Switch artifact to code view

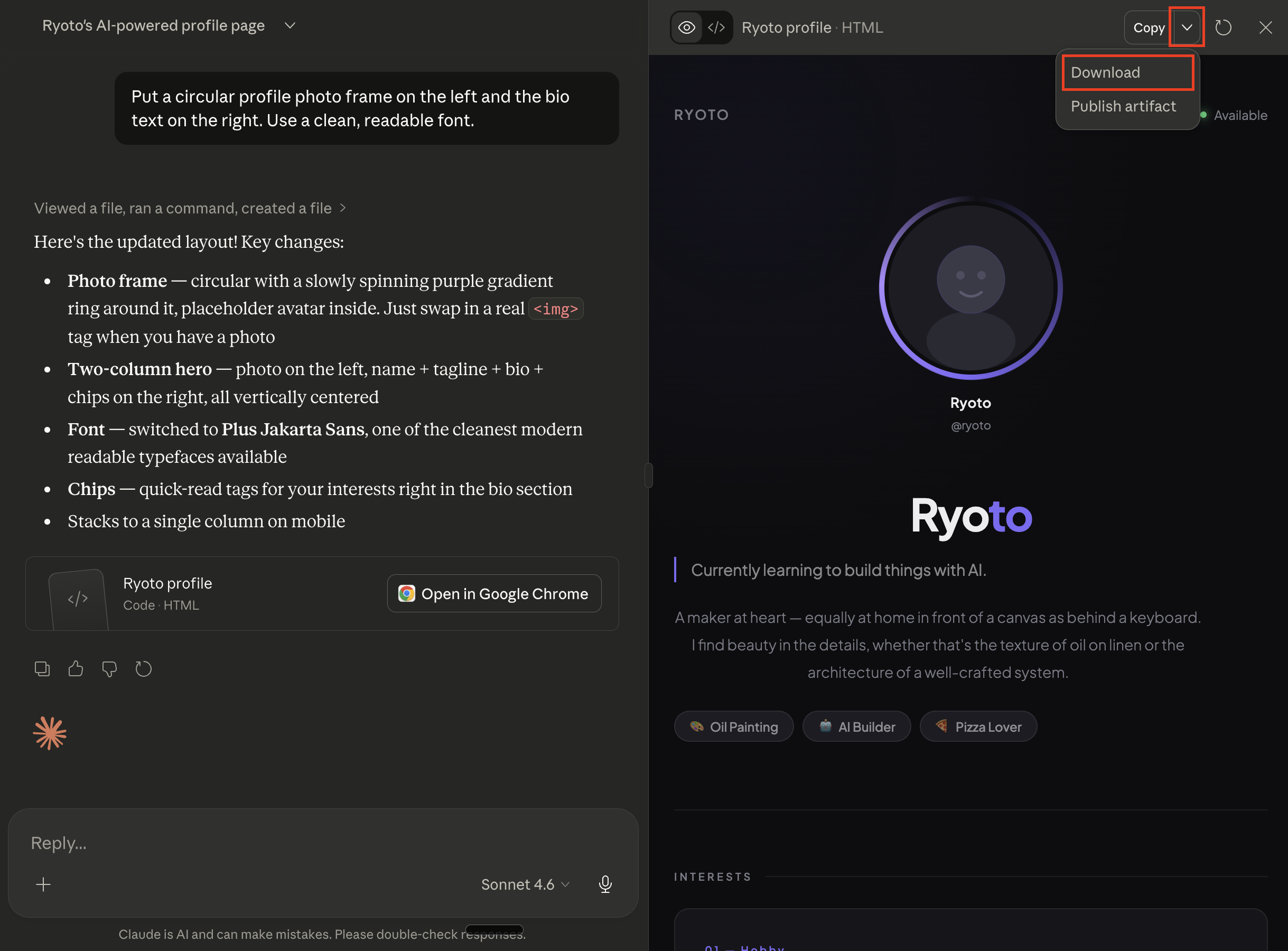716,27
